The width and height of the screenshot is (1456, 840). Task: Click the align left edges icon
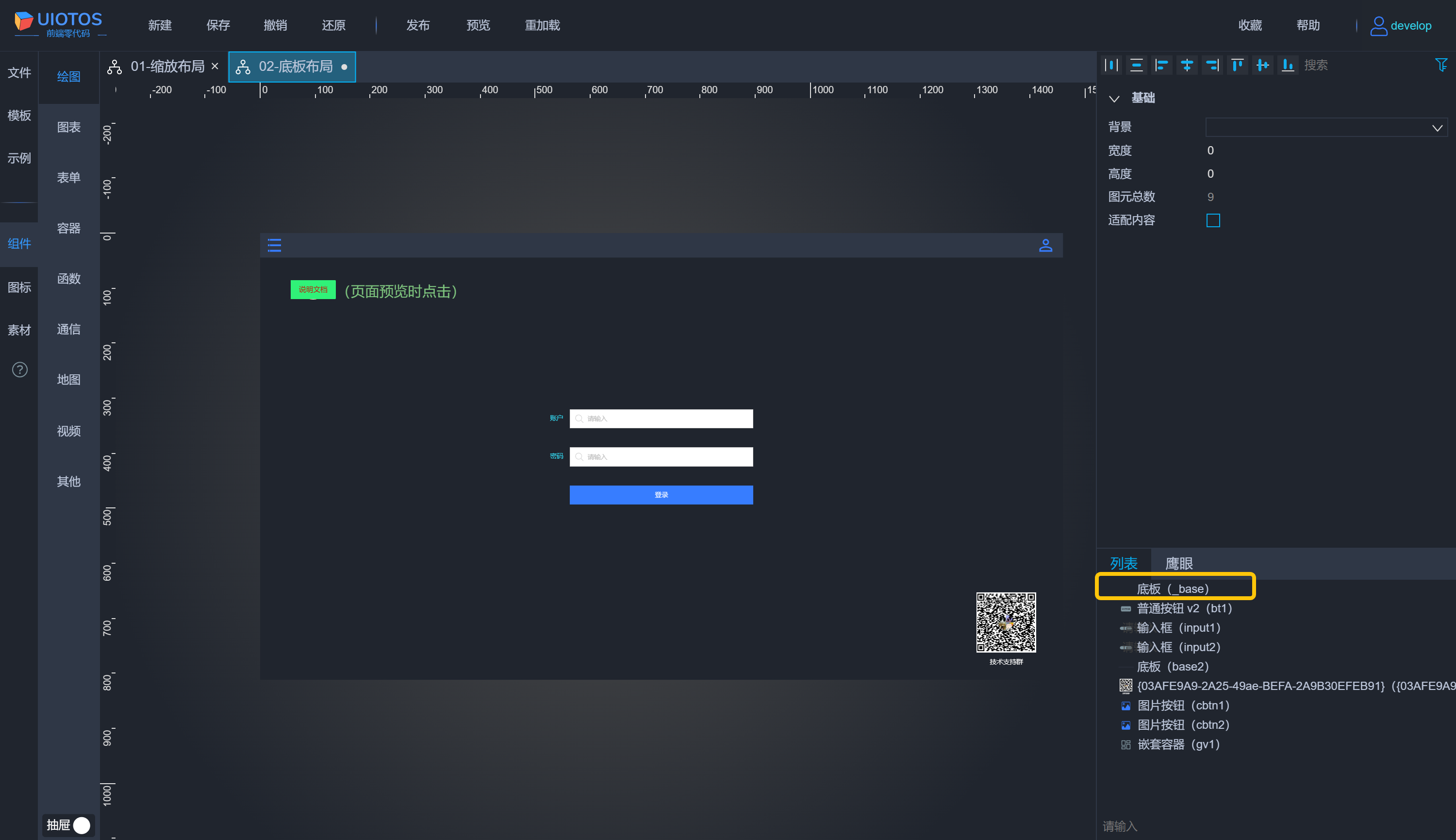point(1161,65)
